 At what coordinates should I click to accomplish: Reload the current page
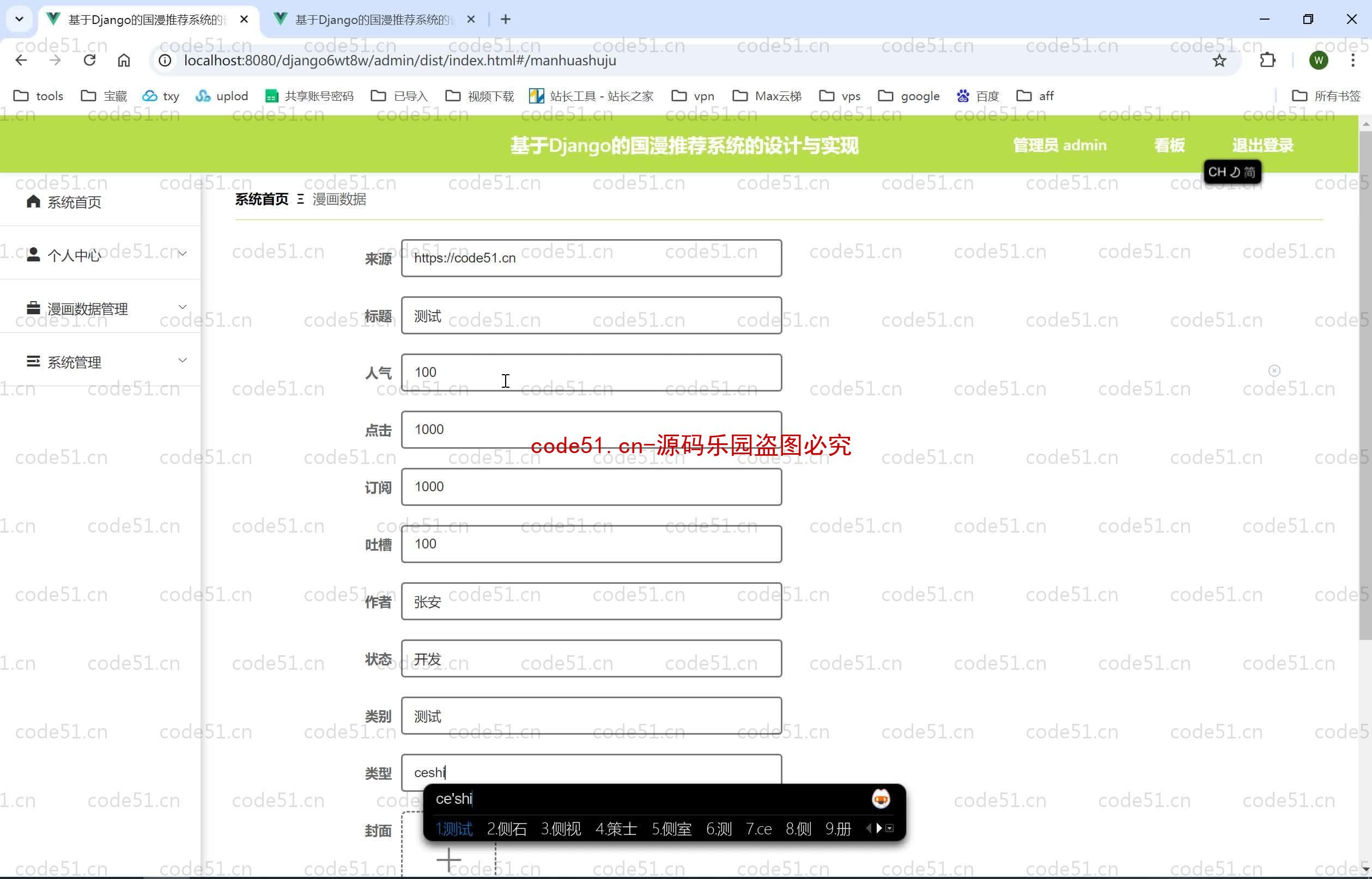click(90, 60)
